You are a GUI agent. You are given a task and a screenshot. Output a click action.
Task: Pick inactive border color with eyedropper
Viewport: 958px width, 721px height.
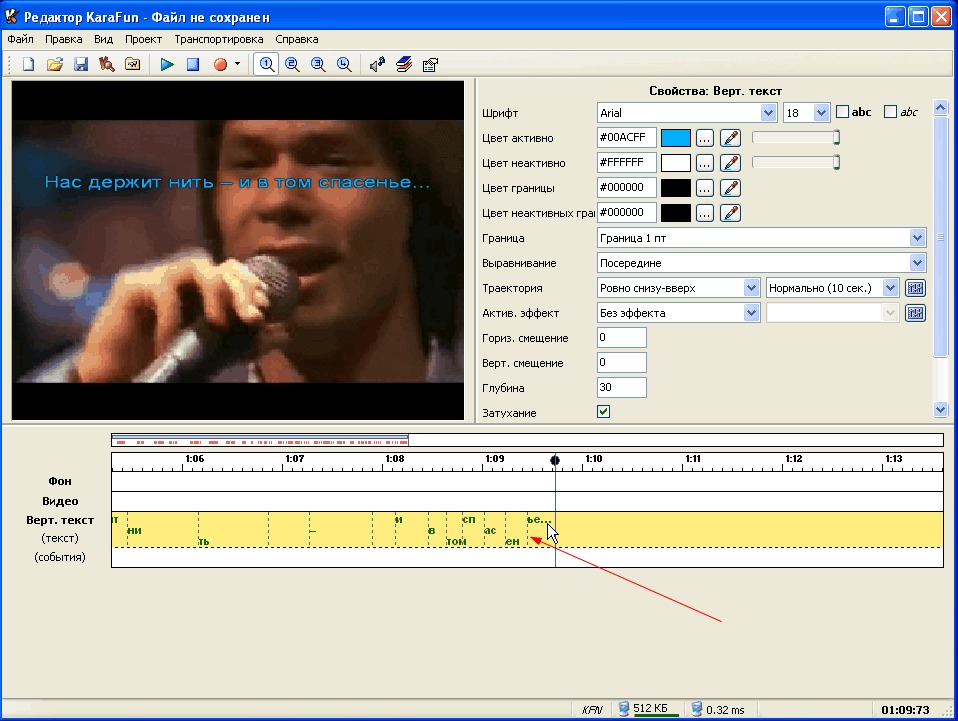tap(731, 213)
